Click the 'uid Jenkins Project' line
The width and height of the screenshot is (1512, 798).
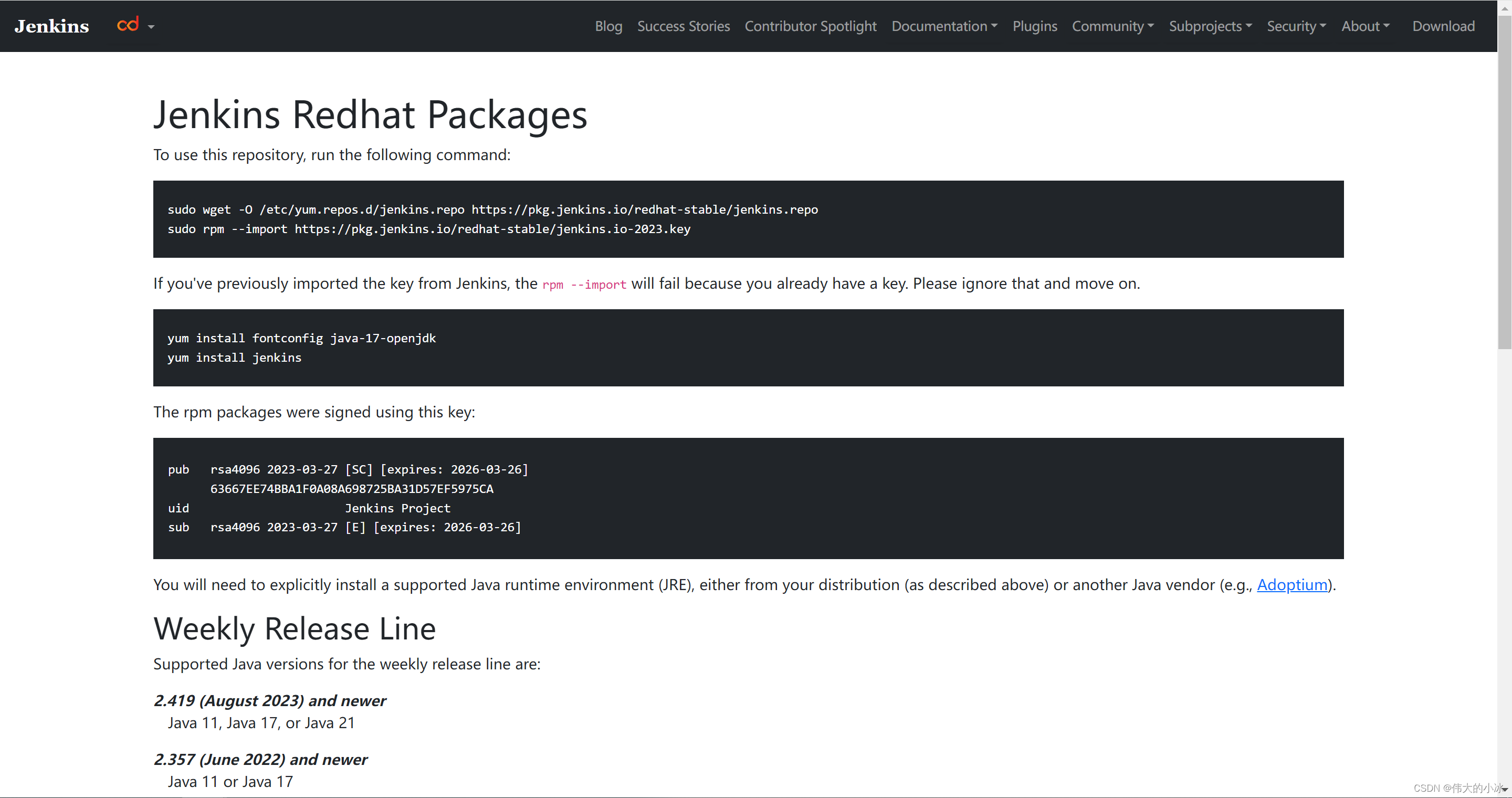click(x=309, y=508)
